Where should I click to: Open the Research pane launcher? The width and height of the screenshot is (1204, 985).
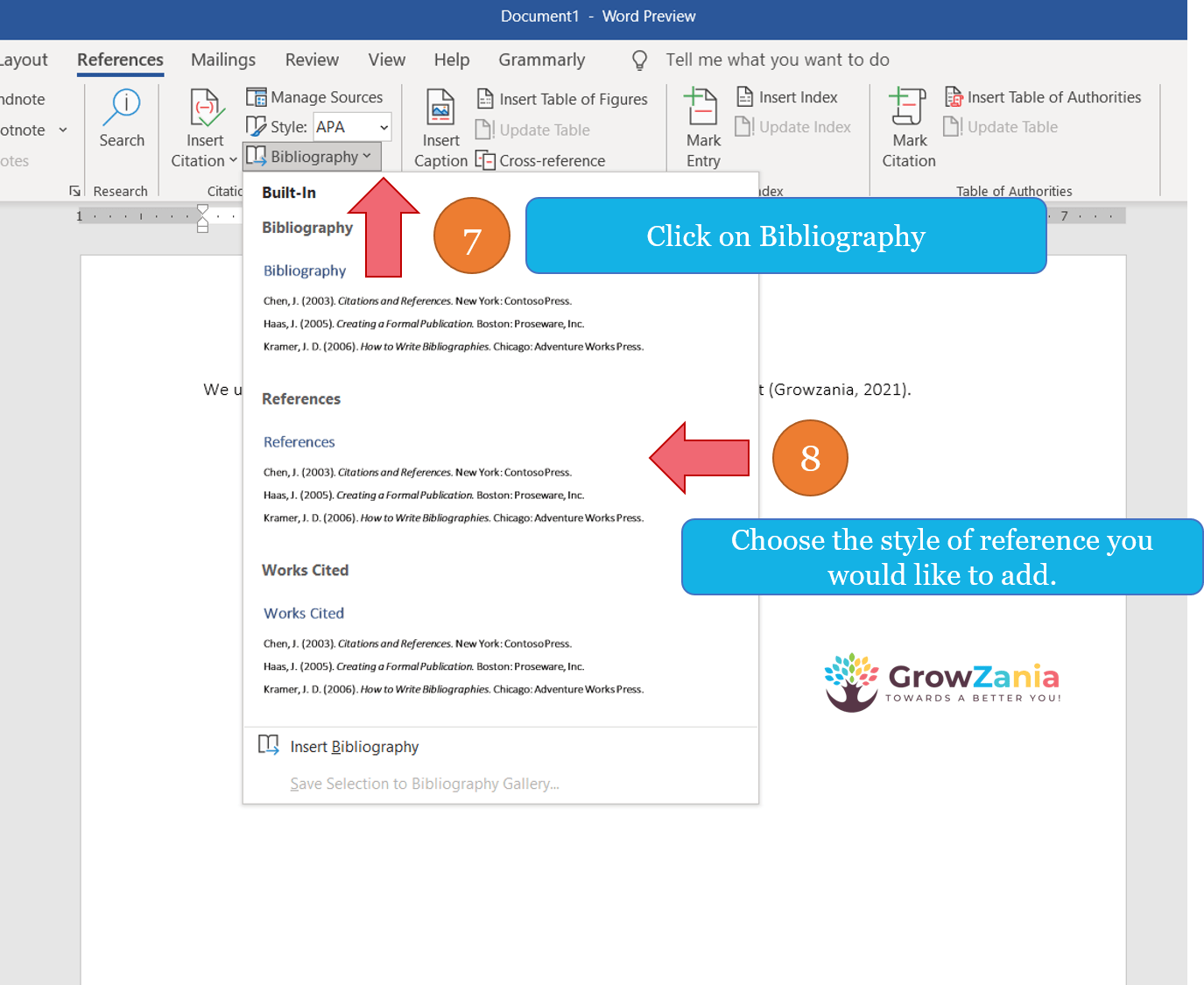(74, 190)
